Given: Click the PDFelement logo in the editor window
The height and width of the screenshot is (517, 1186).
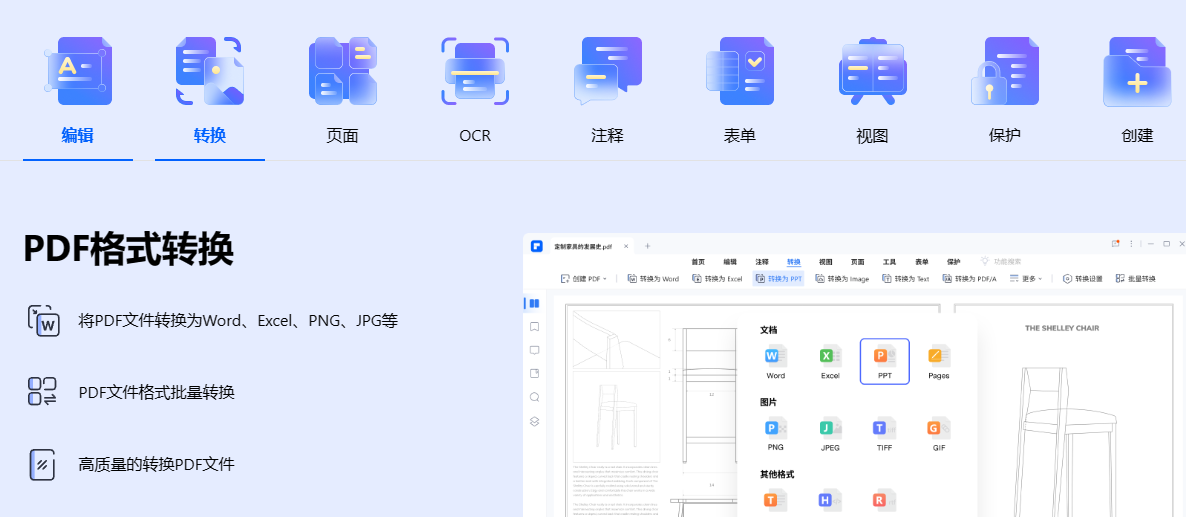Looking at the screenshot, I should pos(537,246).
